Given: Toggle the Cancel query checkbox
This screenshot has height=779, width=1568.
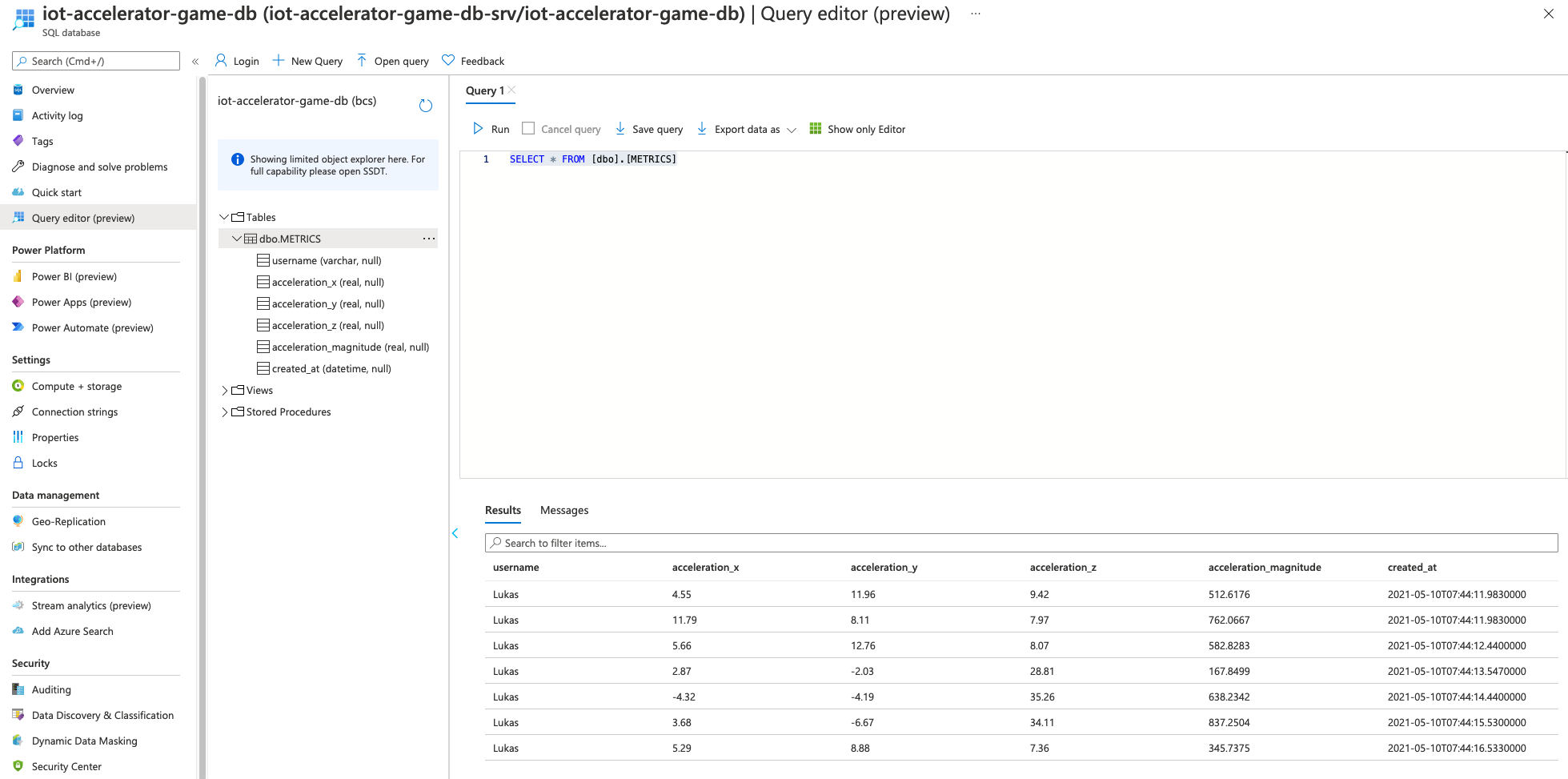Looking at the screenshot, I should pos(528,129).
